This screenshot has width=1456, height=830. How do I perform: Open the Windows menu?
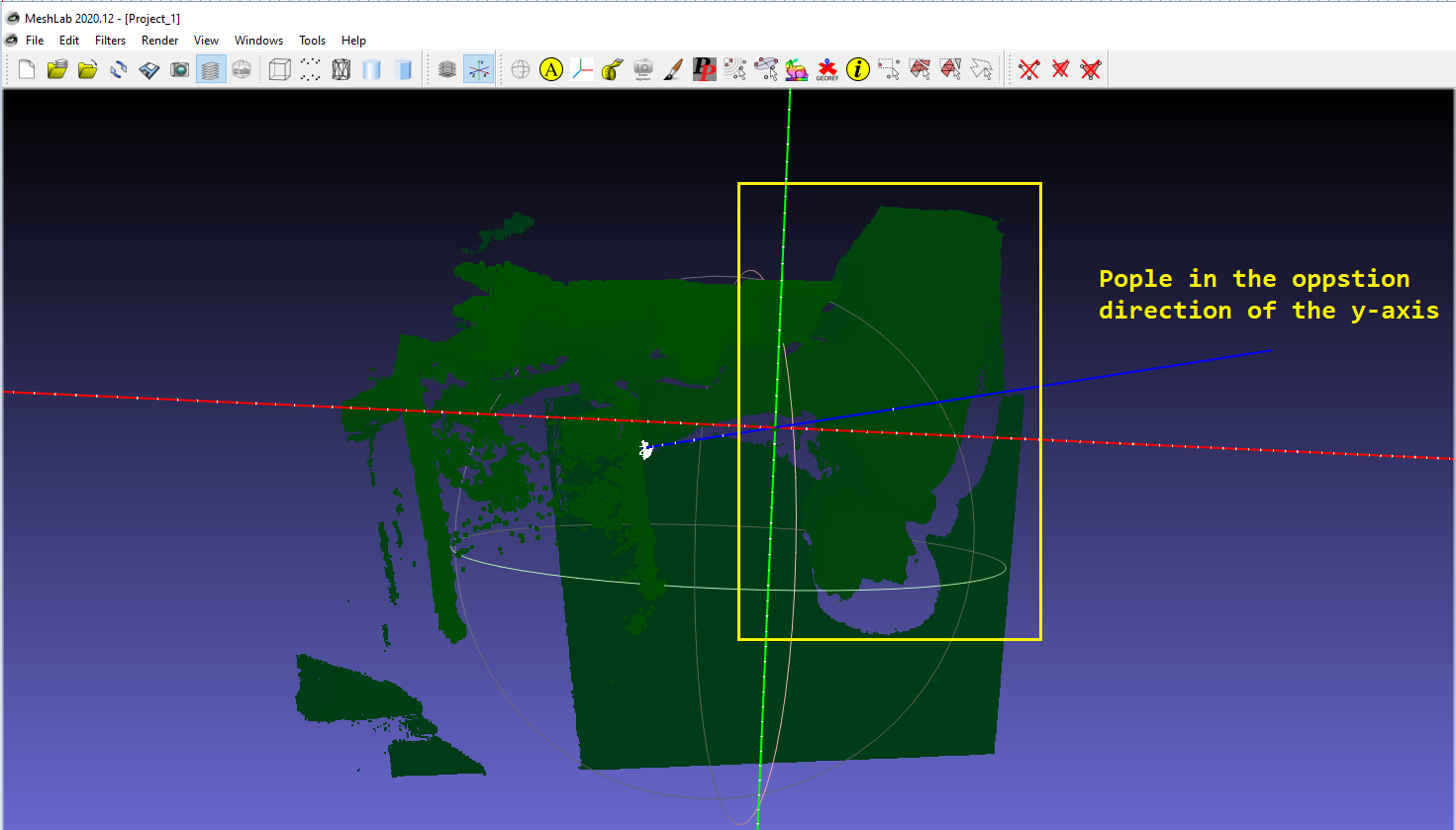(258, 41)
